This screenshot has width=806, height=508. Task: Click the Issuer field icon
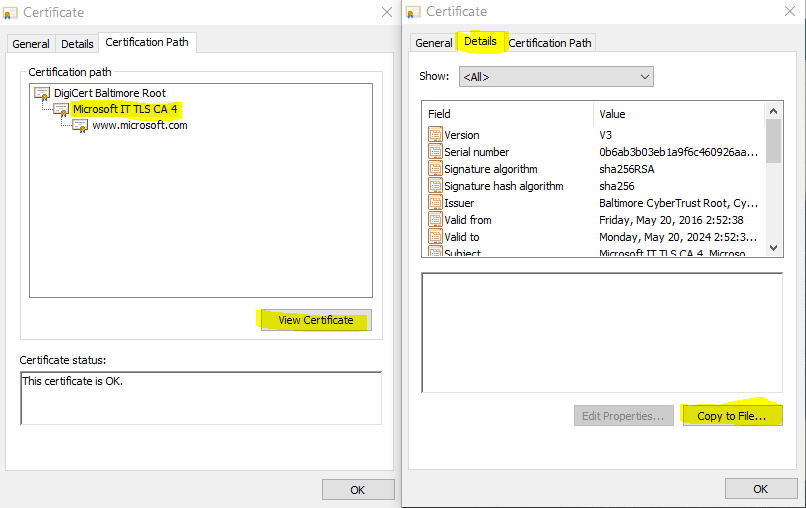pos(435,203)
